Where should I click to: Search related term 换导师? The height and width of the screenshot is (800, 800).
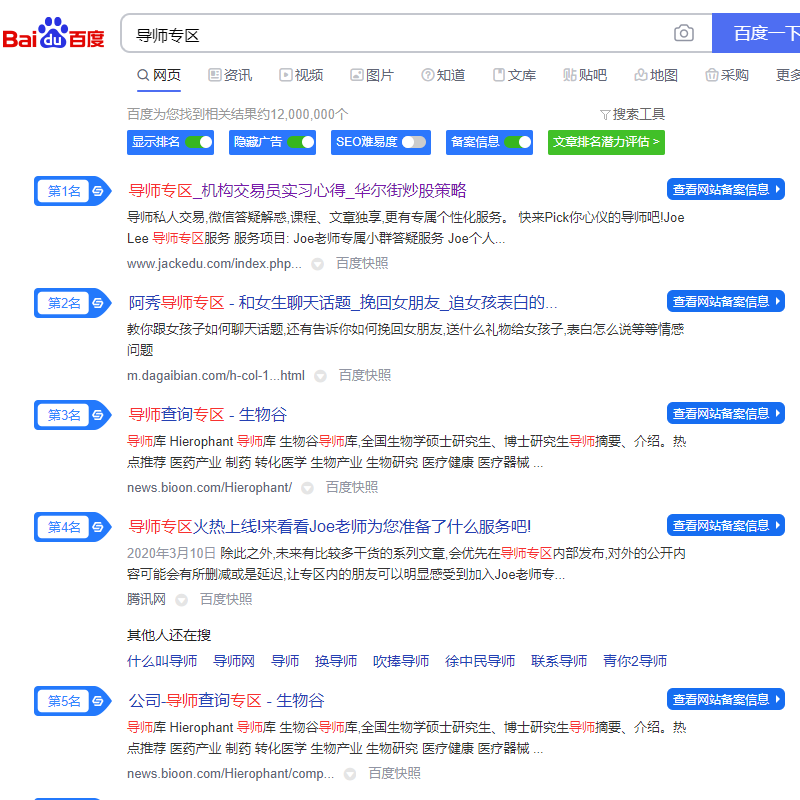[x=336, y=661]
